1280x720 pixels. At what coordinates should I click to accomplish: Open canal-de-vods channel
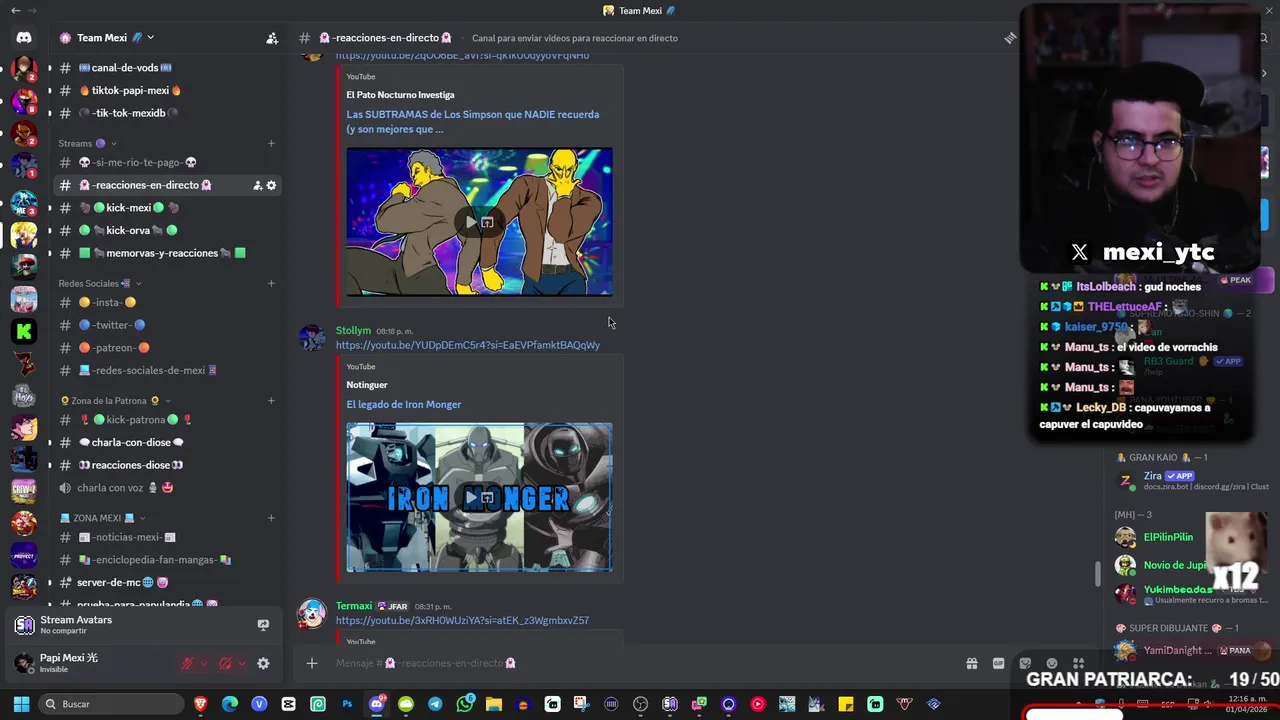[x=131, y=68]
